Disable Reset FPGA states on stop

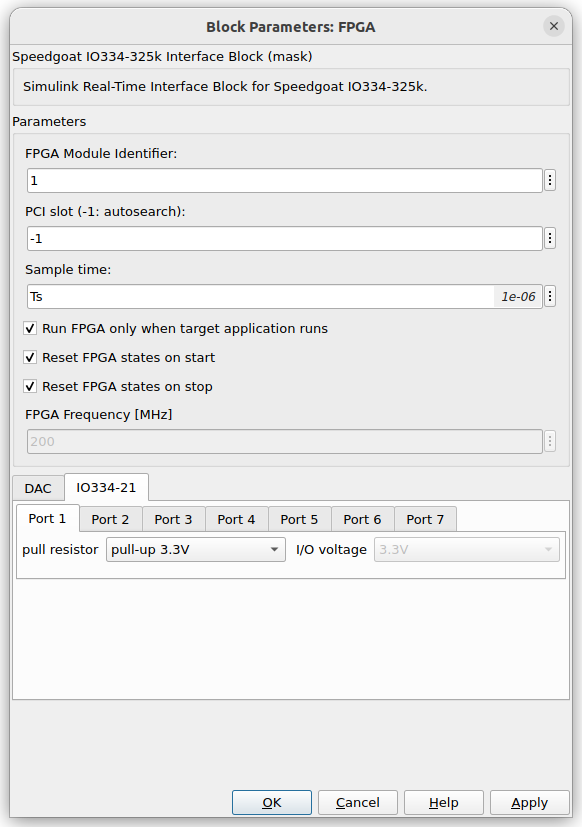[x=30, y=387]
